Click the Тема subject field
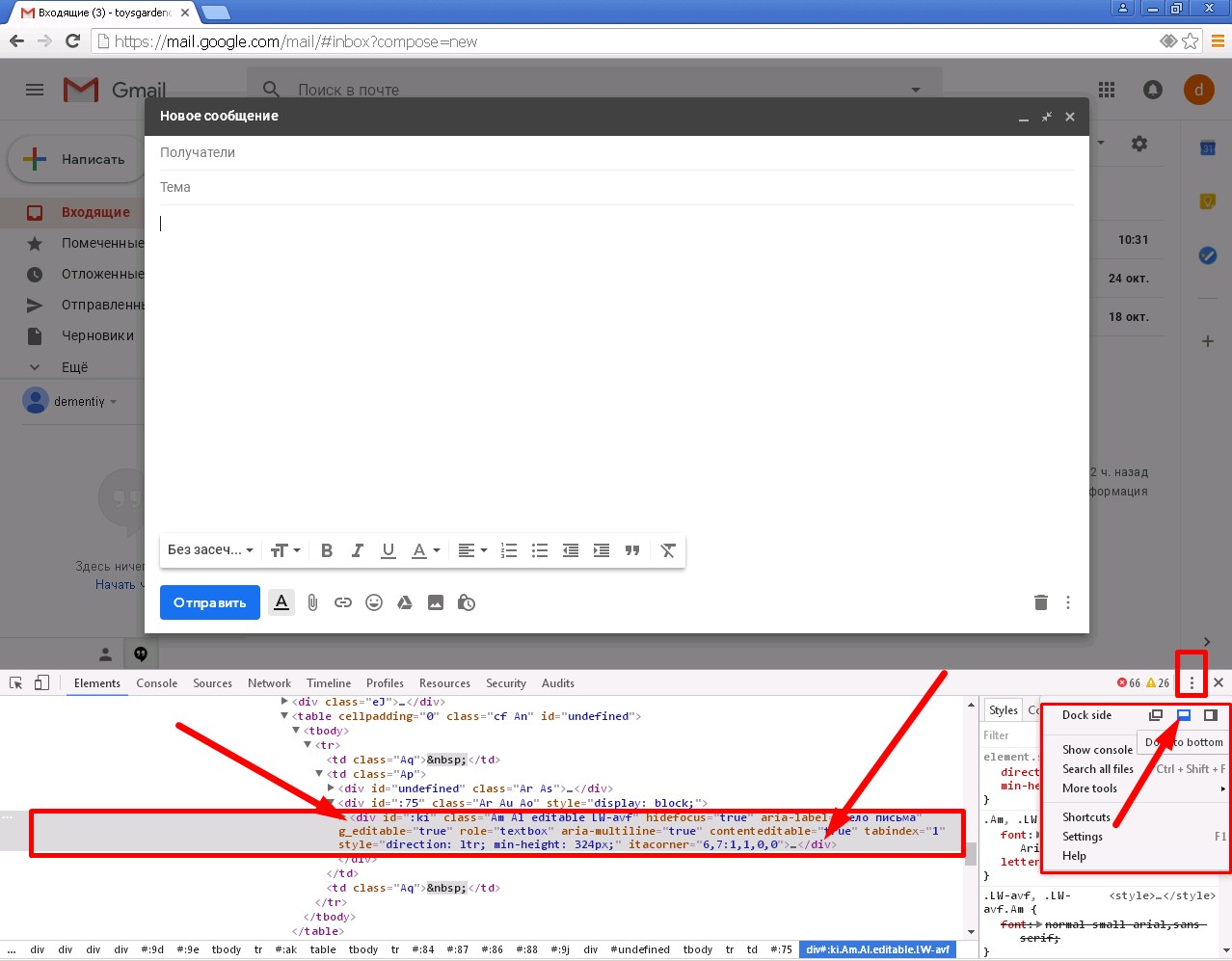This screenshot has height=961, width=1232. point(617,187)
